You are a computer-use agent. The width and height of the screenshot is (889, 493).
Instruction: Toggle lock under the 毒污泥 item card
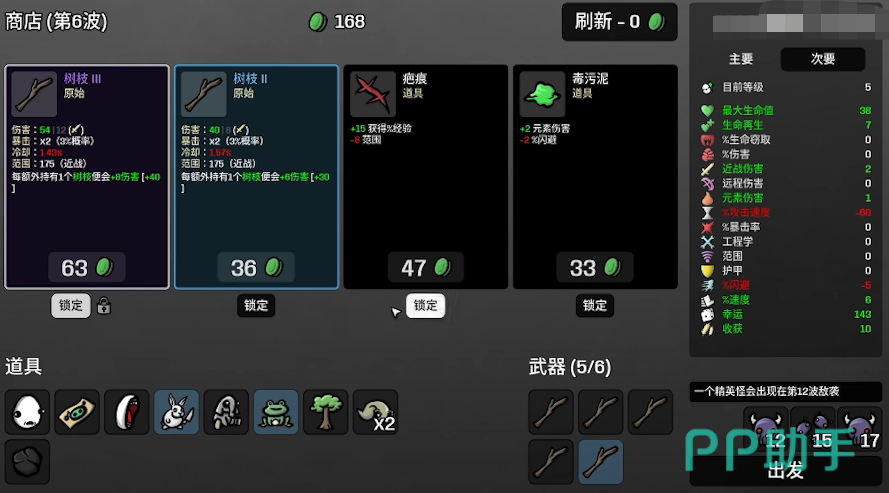(595, 305)
